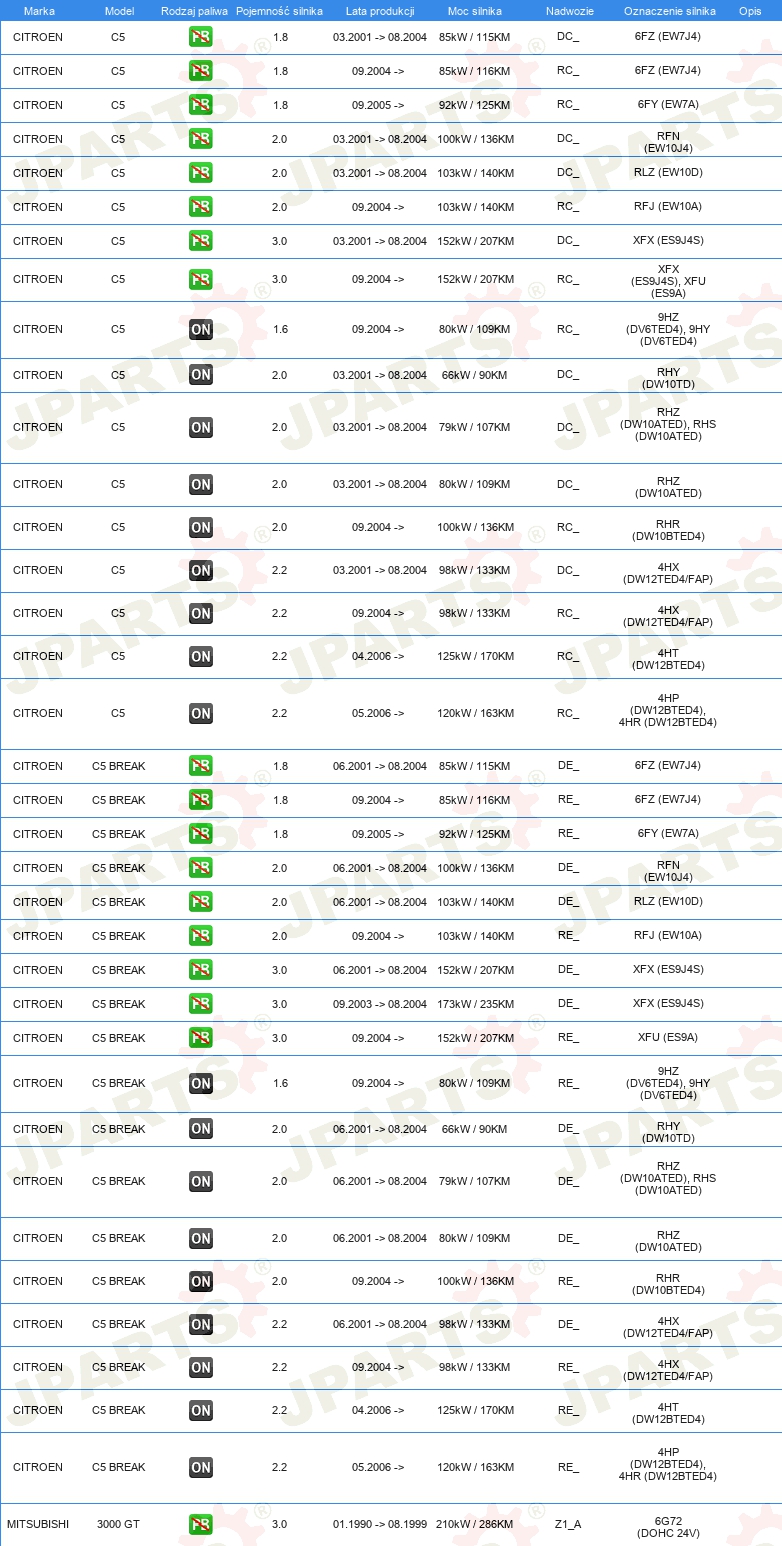Viewport: 782px width, 1546px height.
Task: Click the ON icon in the RE_ 120kW / 163KM row
Action: 200,1467
